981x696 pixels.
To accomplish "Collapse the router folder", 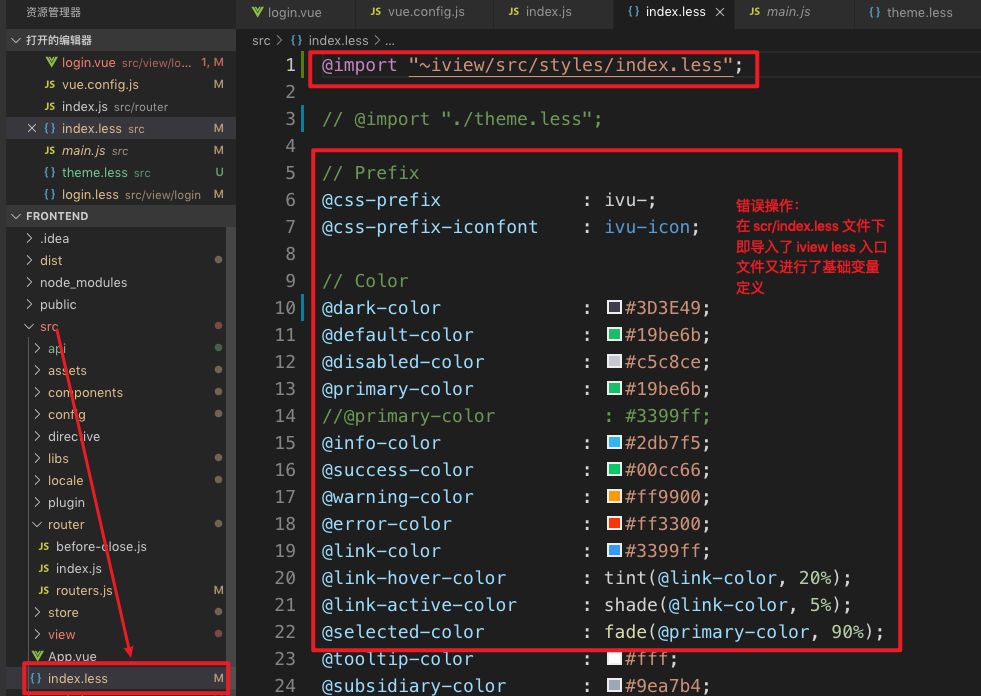I will 35,524.
